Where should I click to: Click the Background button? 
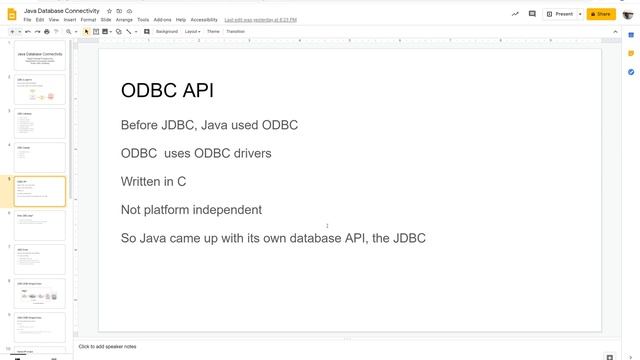point(167,31)
